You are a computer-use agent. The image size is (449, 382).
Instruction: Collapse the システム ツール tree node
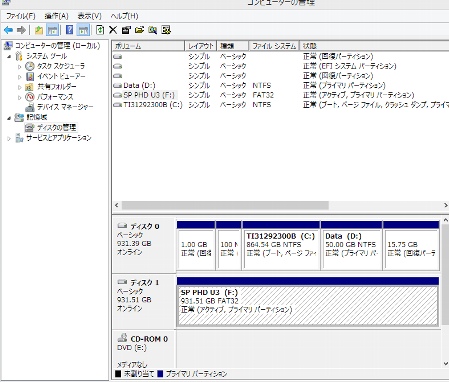[x=9, y=56]
